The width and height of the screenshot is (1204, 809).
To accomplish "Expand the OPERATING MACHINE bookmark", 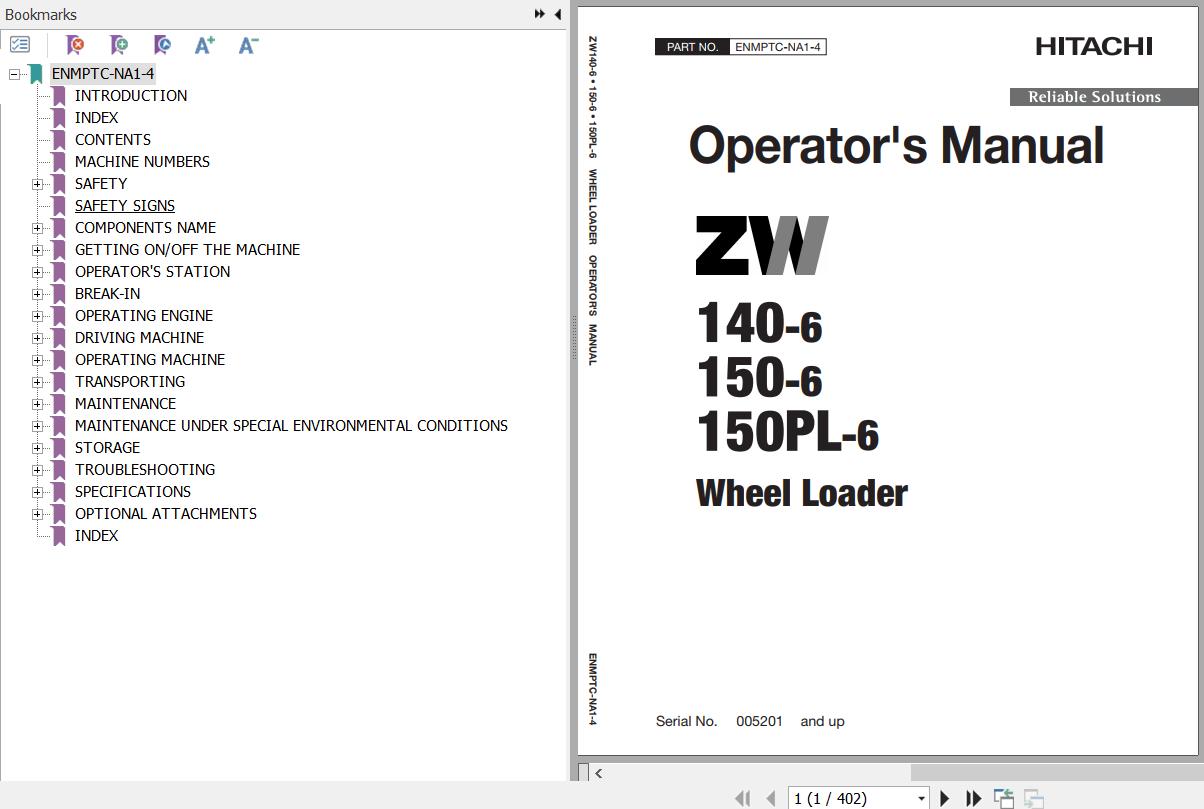I will (37, 360).
